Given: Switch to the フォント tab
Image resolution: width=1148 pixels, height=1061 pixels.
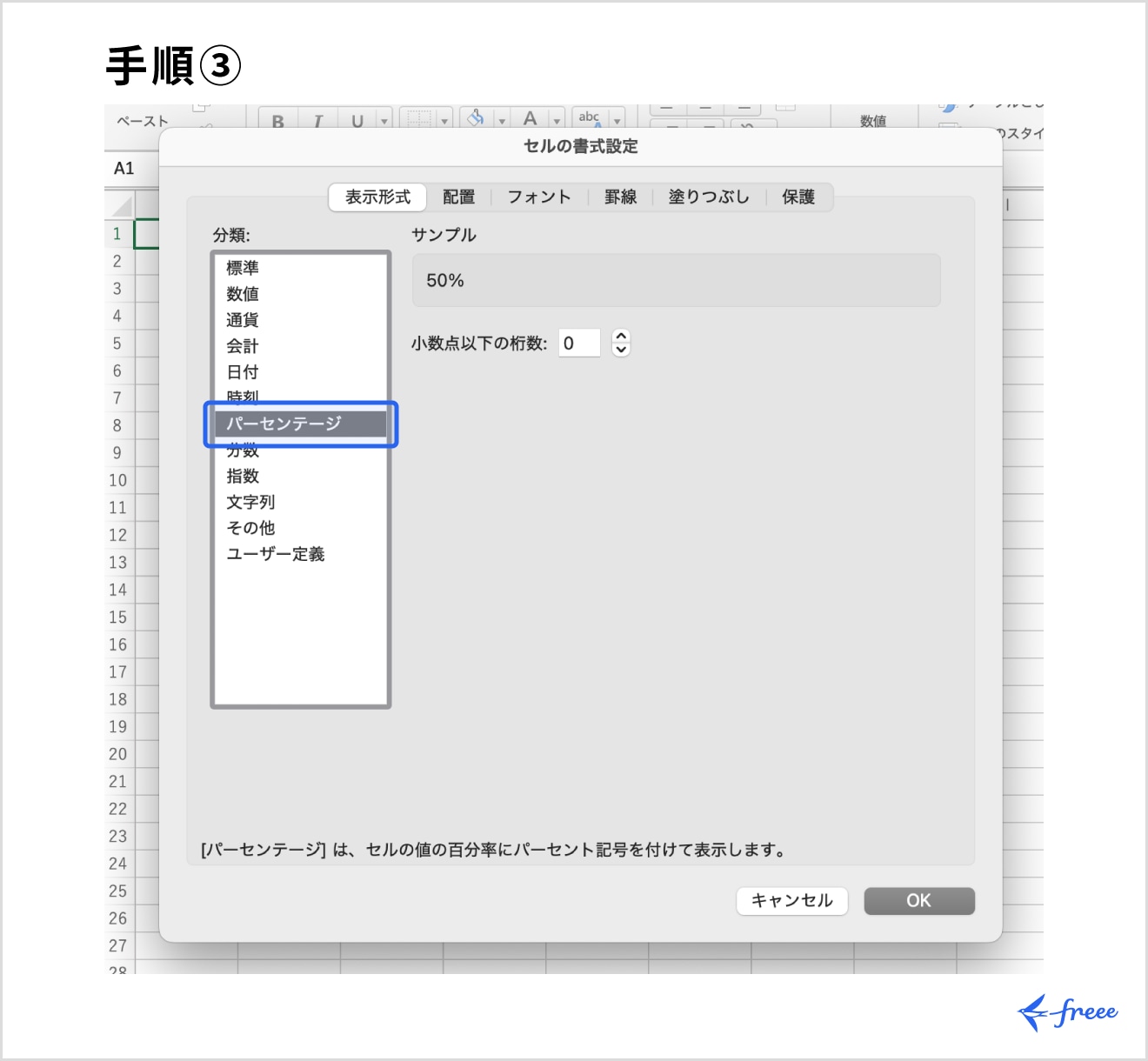Looking at the screenshot, I should point(538,197).
